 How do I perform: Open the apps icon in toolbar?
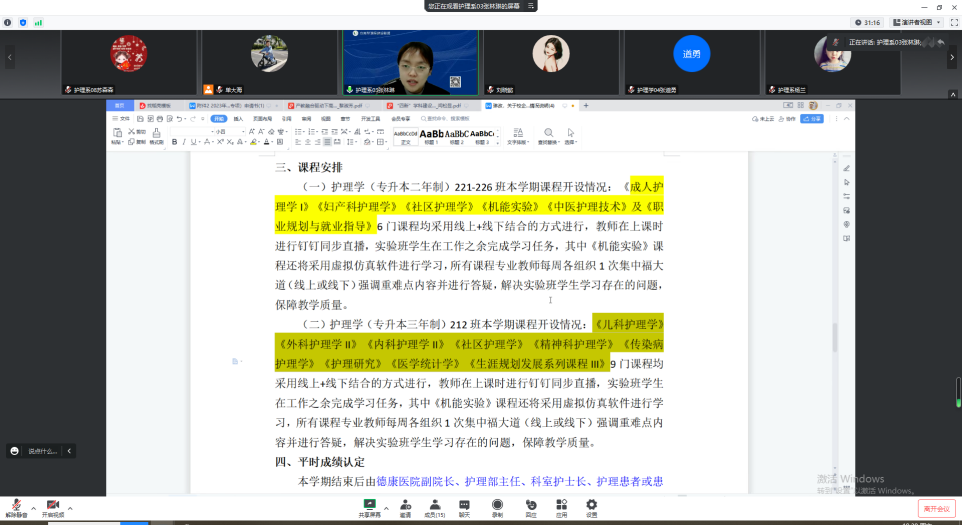click(x=561, y=505)
